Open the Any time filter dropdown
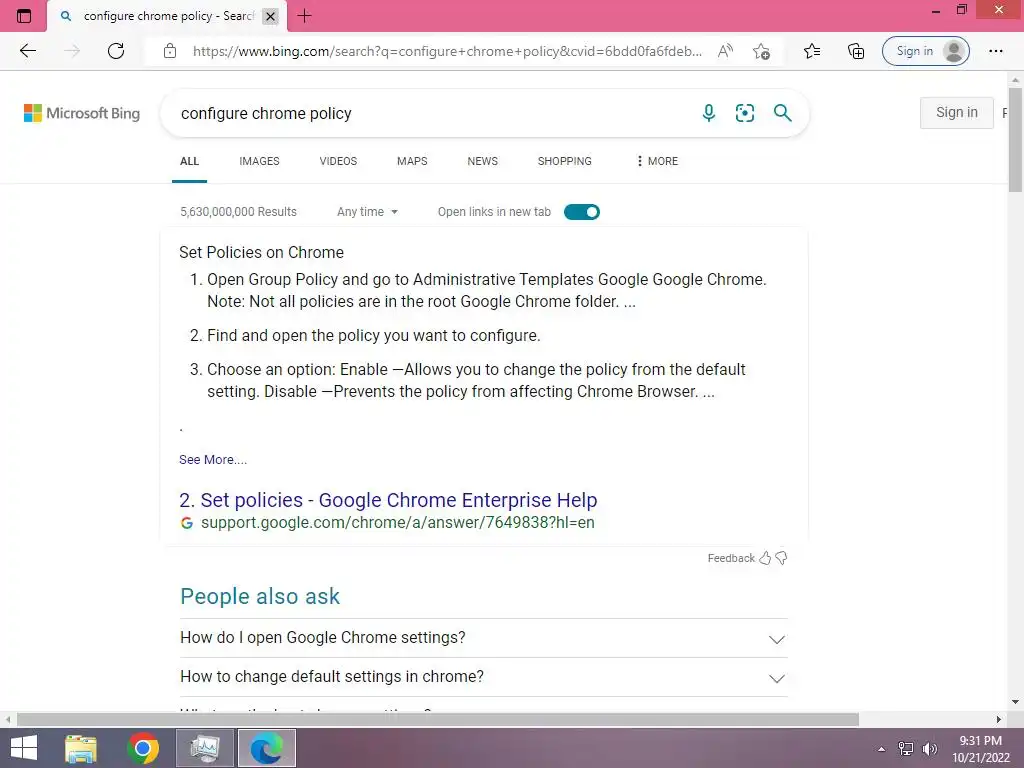This screenshot has height=768, width=1024. pyautogui.click(x=367, y=212)
